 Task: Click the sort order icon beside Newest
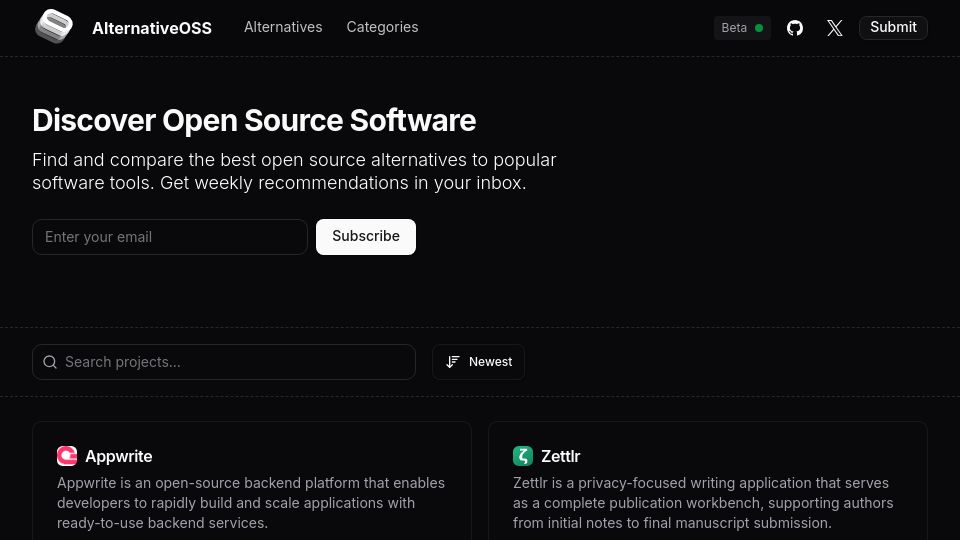452,362
